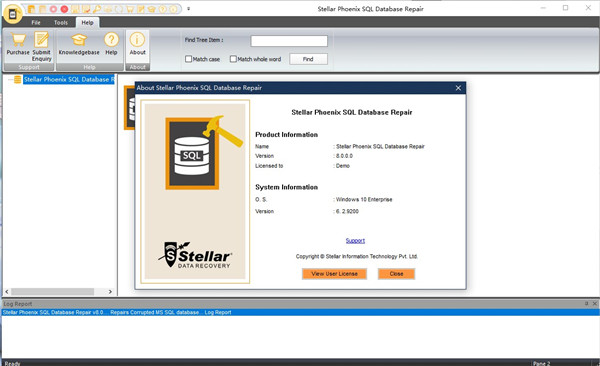Click the Product Information heading
This screenshot has height=366, width=600.
287,135
